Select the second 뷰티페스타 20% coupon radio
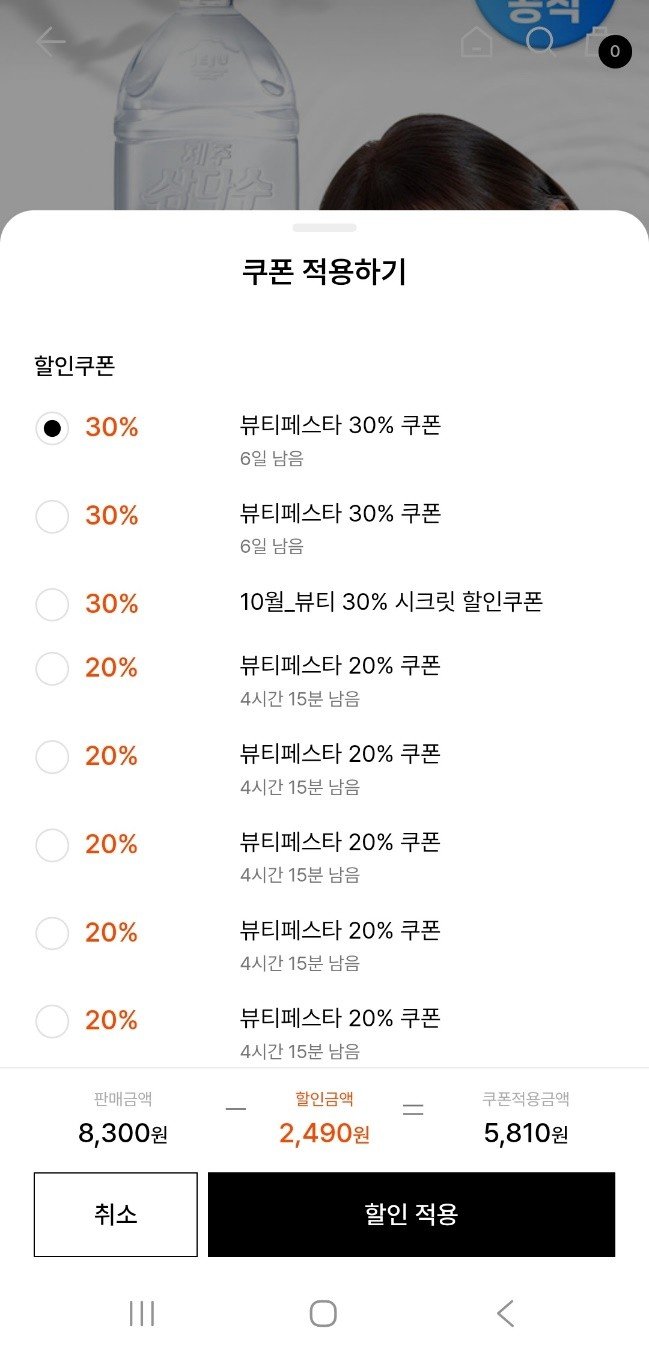Viewport: 649px width, 1355px height. click(x=52, y=756)
